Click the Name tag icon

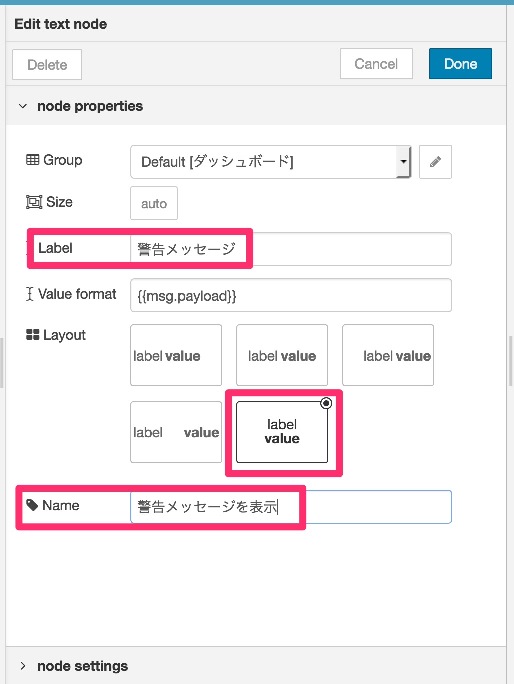(32, 505)
